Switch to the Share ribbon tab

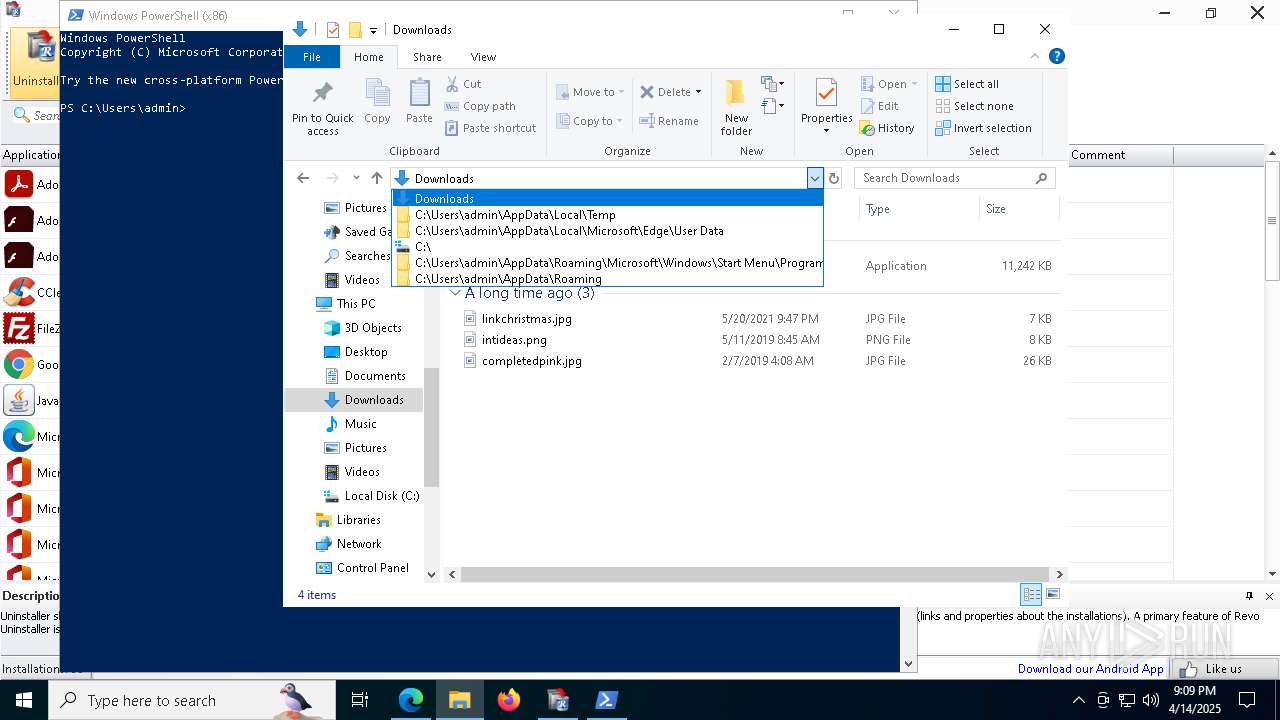(427, 57)
